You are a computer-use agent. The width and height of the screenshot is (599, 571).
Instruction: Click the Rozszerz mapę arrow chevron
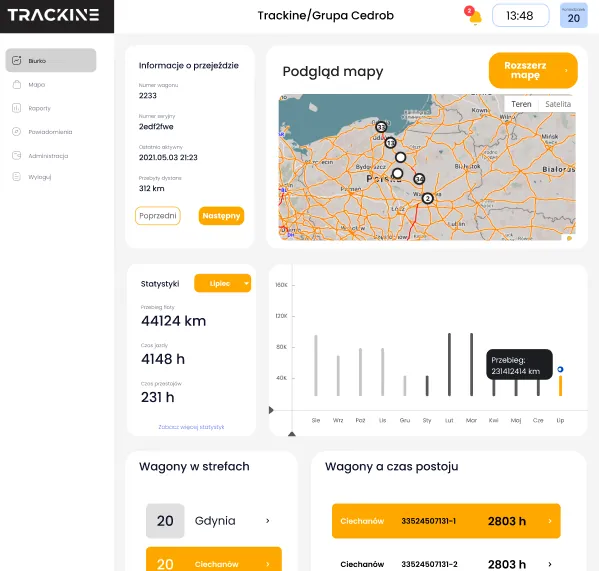pos(566,70)
